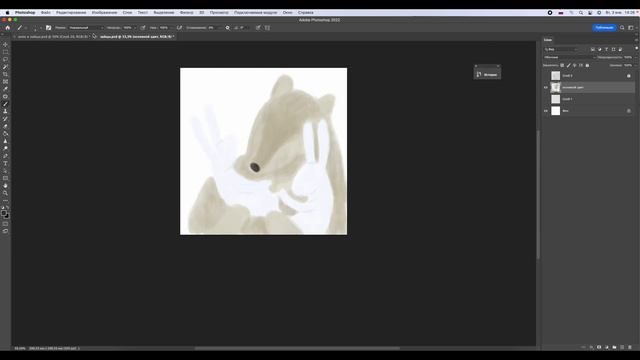Select the Clone Stamp tool
The width and height of the screenshot is (640, 360).
click(x=5, y=111)
